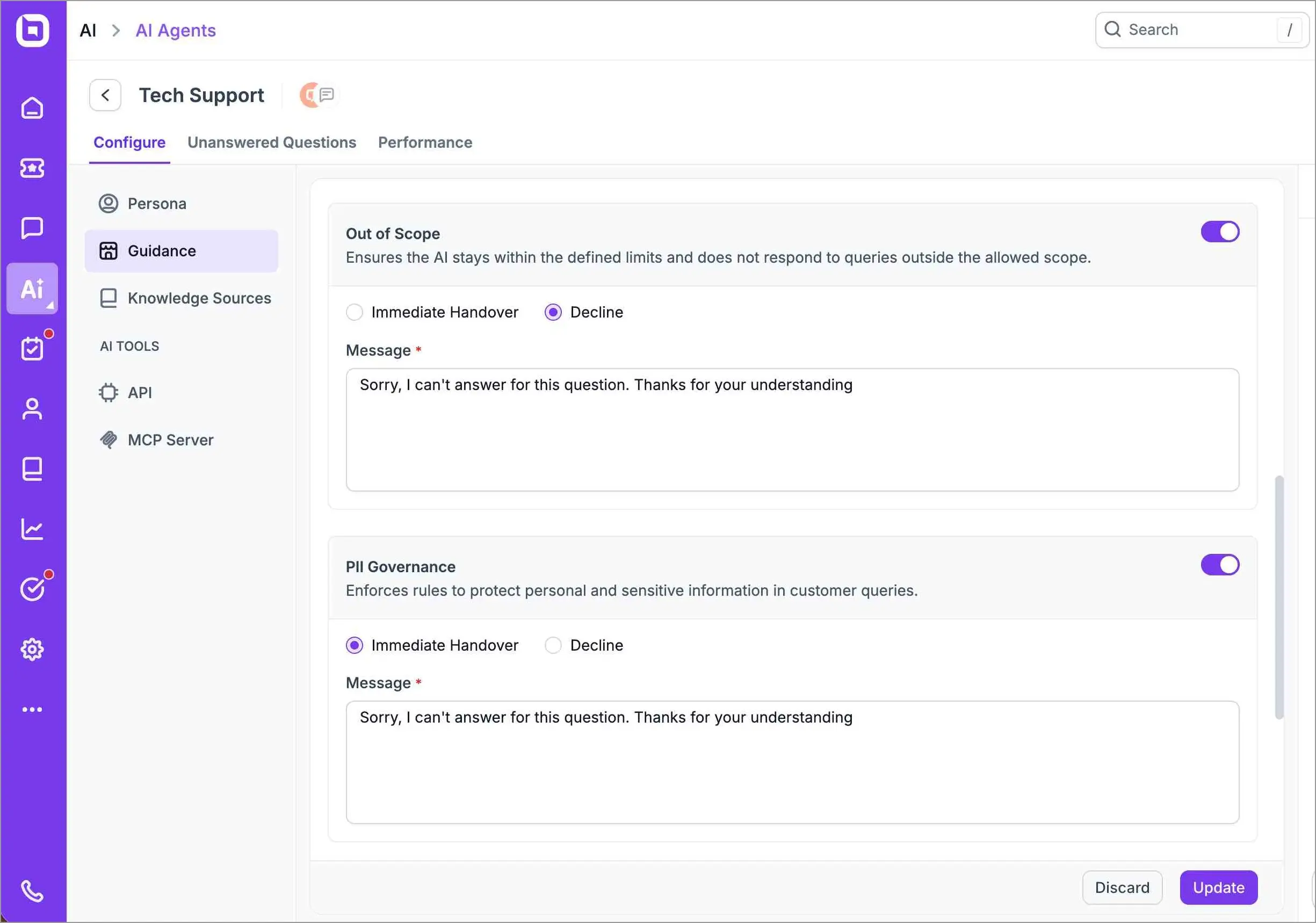Open Knowledge Sources in the Configure panel
The image size is (1316, 923).
click(199, 298)
